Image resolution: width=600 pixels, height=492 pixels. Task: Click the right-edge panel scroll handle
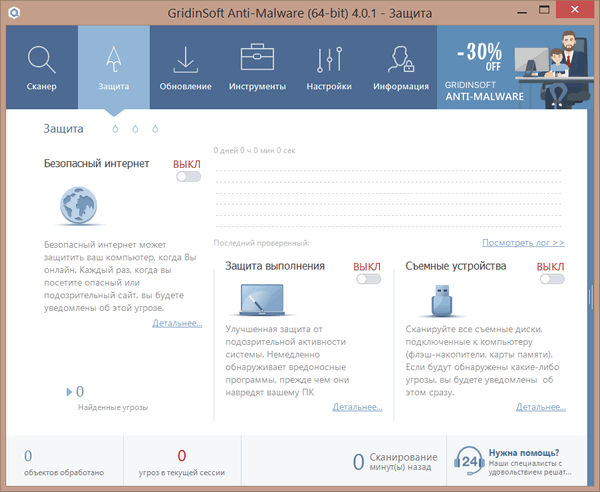pos(590,297)
